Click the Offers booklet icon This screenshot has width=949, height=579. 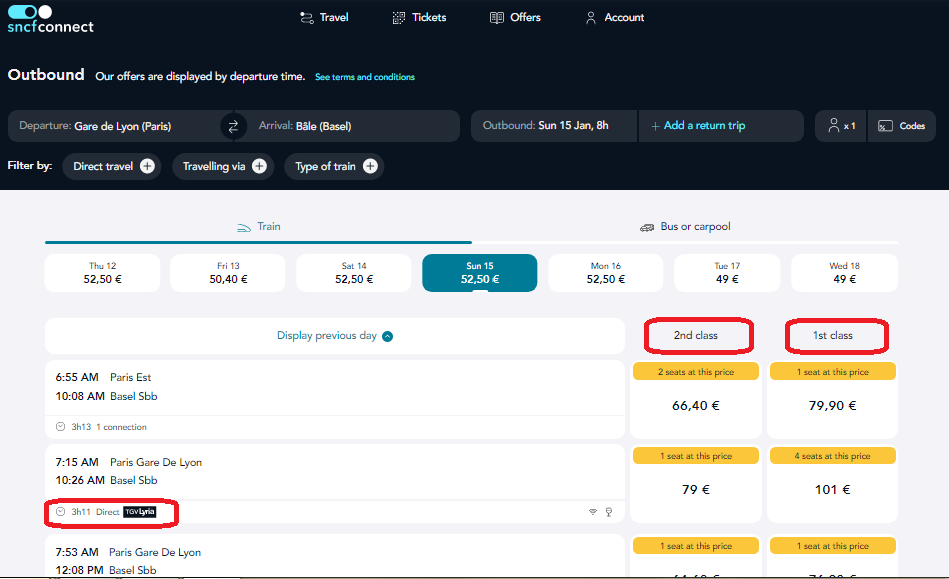[497, 18]
